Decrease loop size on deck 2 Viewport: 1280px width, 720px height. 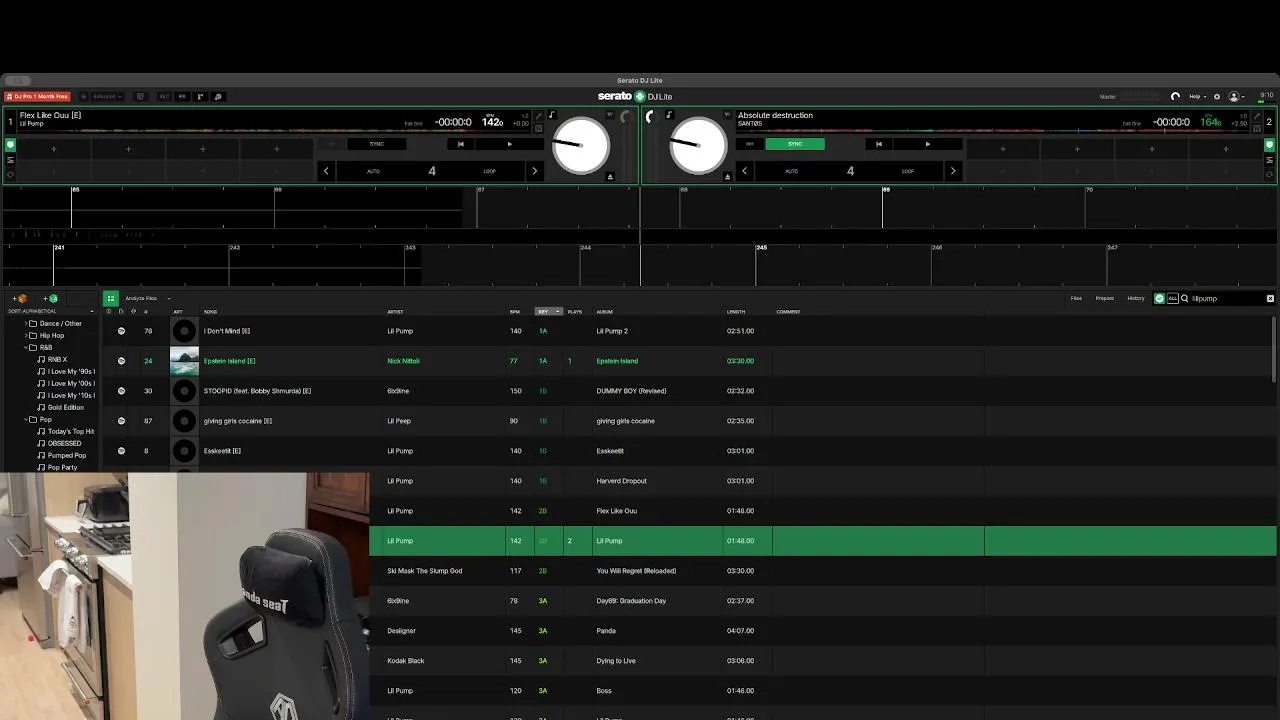(744, 171)
